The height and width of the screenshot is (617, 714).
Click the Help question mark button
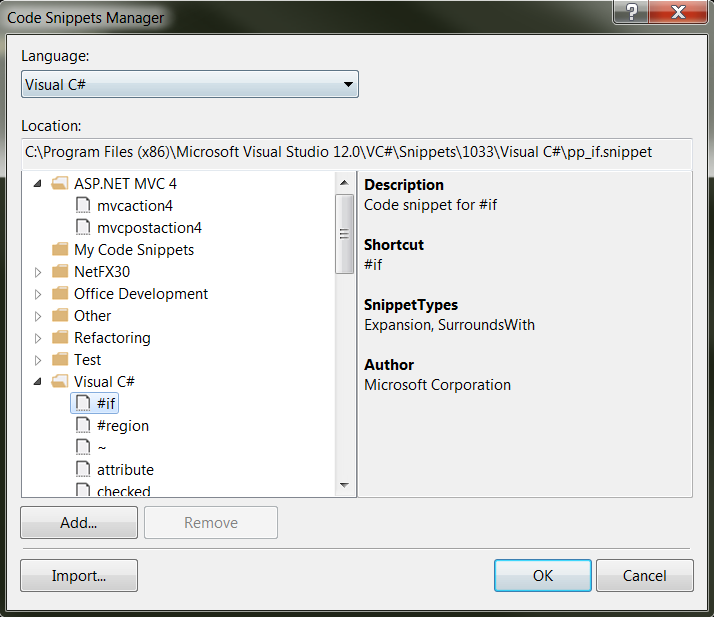pos(631,12)
